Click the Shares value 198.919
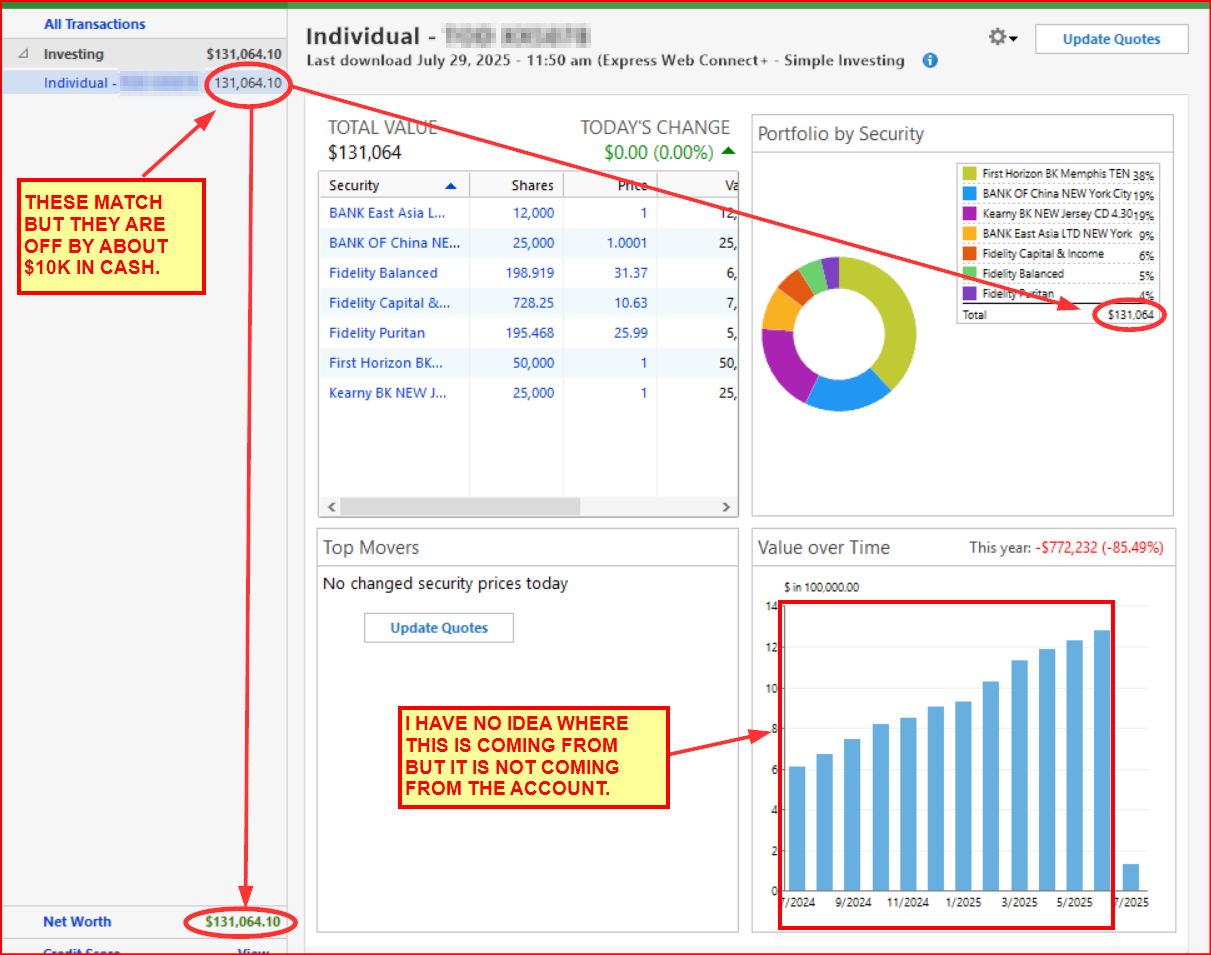Screen dimensions: 1211x955 click(530, 273)
